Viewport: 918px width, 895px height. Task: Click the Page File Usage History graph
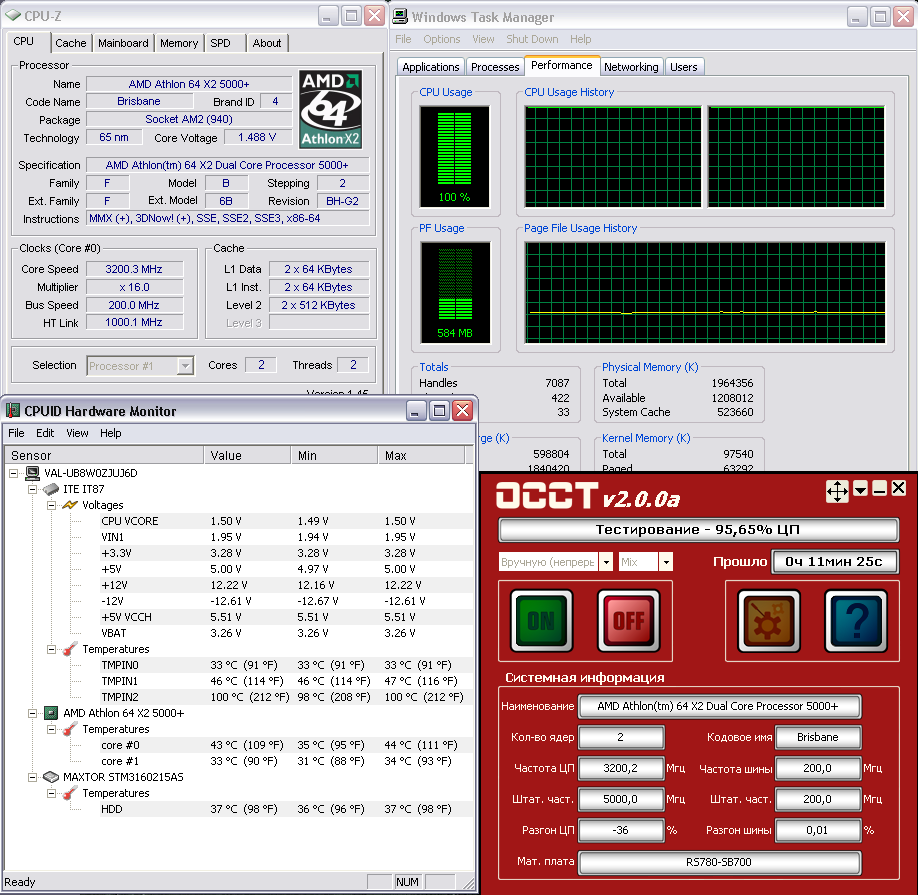[x=705, y=292]
